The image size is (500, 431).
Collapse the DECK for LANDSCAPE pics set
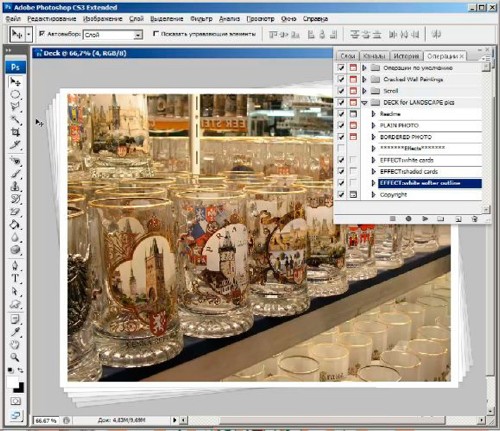[364, 103]
